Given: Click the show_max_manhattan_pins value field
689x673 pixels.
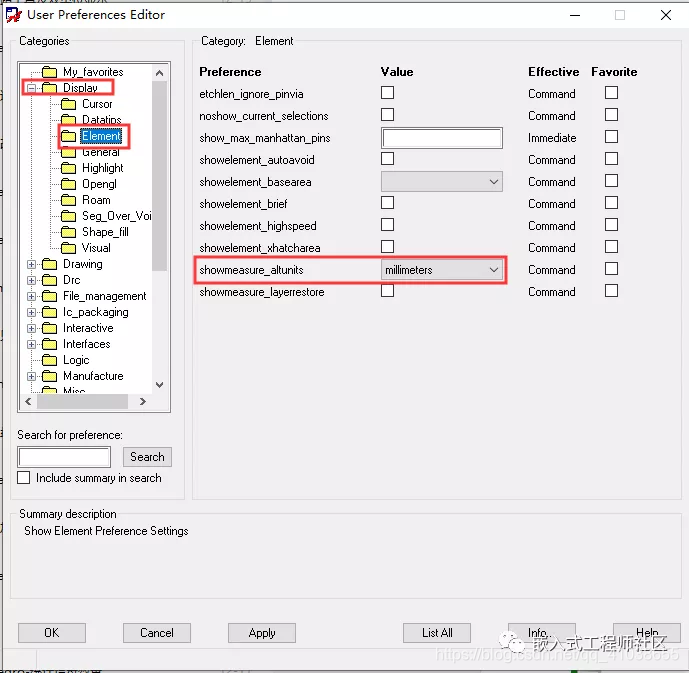Looking at the screenshot, I should [442, 138].
